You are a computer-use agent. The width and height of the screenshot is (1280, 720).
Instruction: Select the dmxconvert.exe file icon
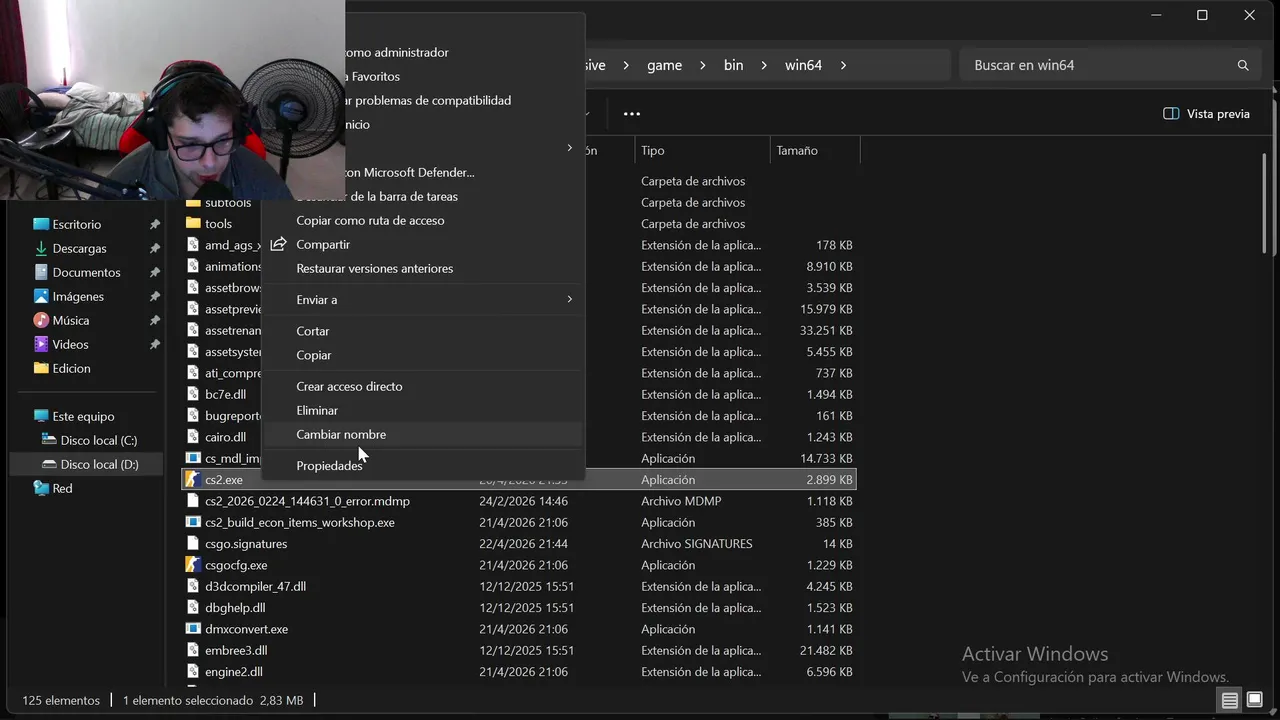coord(193,629)
